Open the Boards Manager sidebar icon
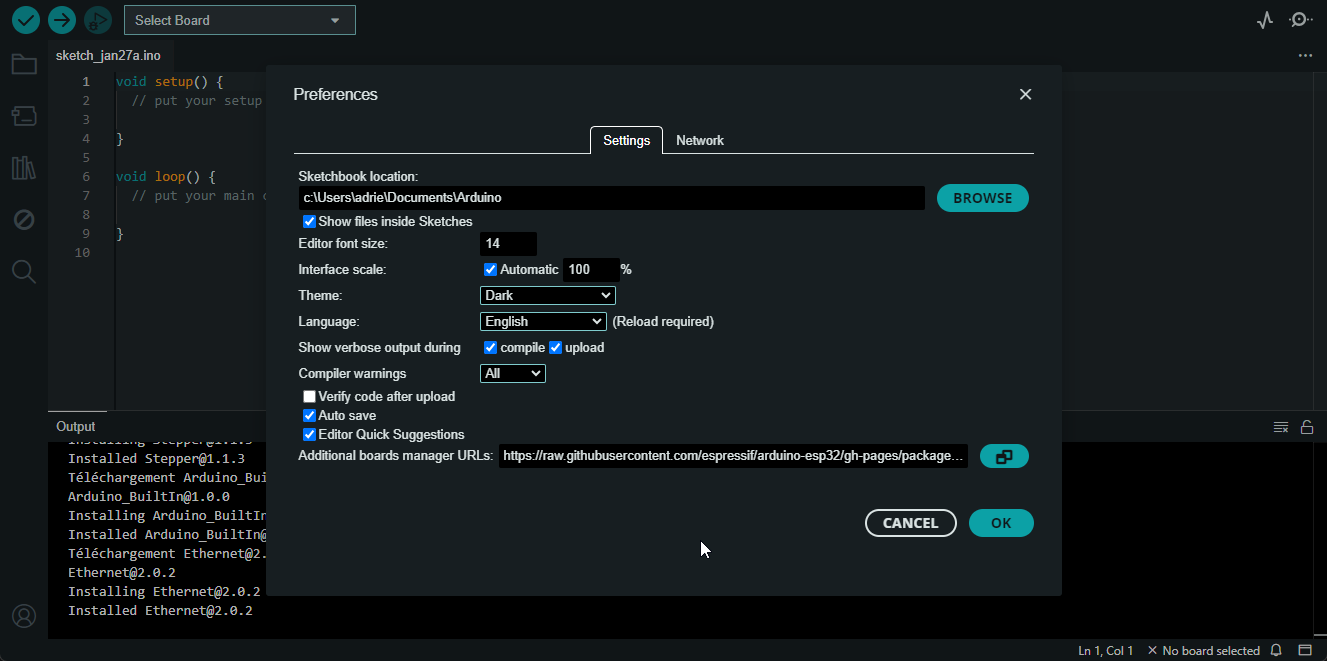Viewport: 1327px width, 661px height. click(x=24, y=116)
